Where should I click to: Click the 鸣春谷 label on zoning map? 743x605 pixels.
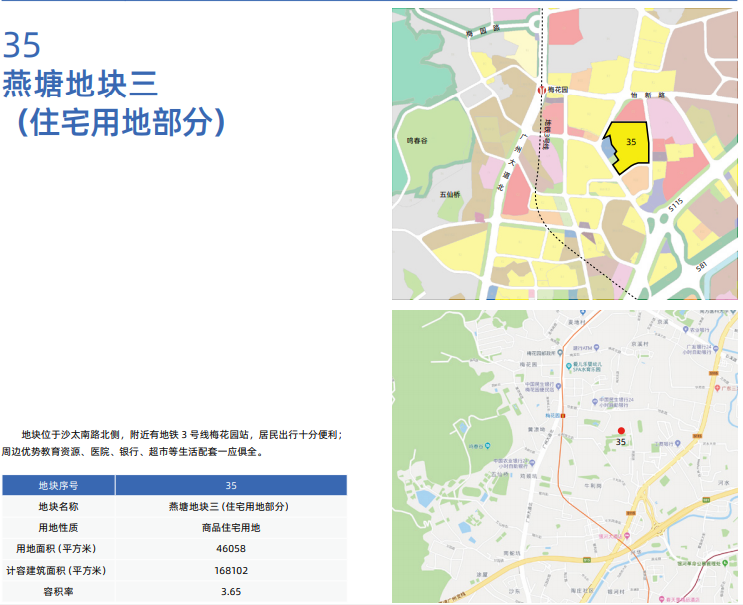pos(417,141)
